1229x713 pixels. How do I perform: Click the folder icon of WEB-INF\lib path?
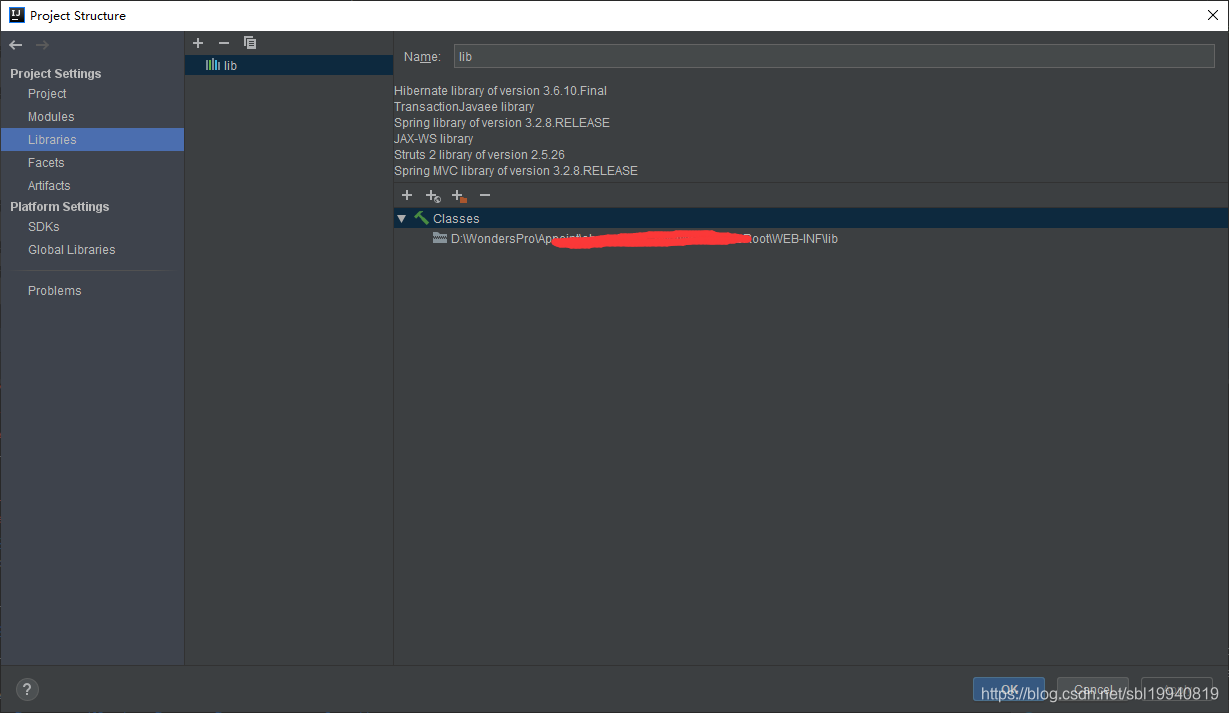(x=440, y=238)
